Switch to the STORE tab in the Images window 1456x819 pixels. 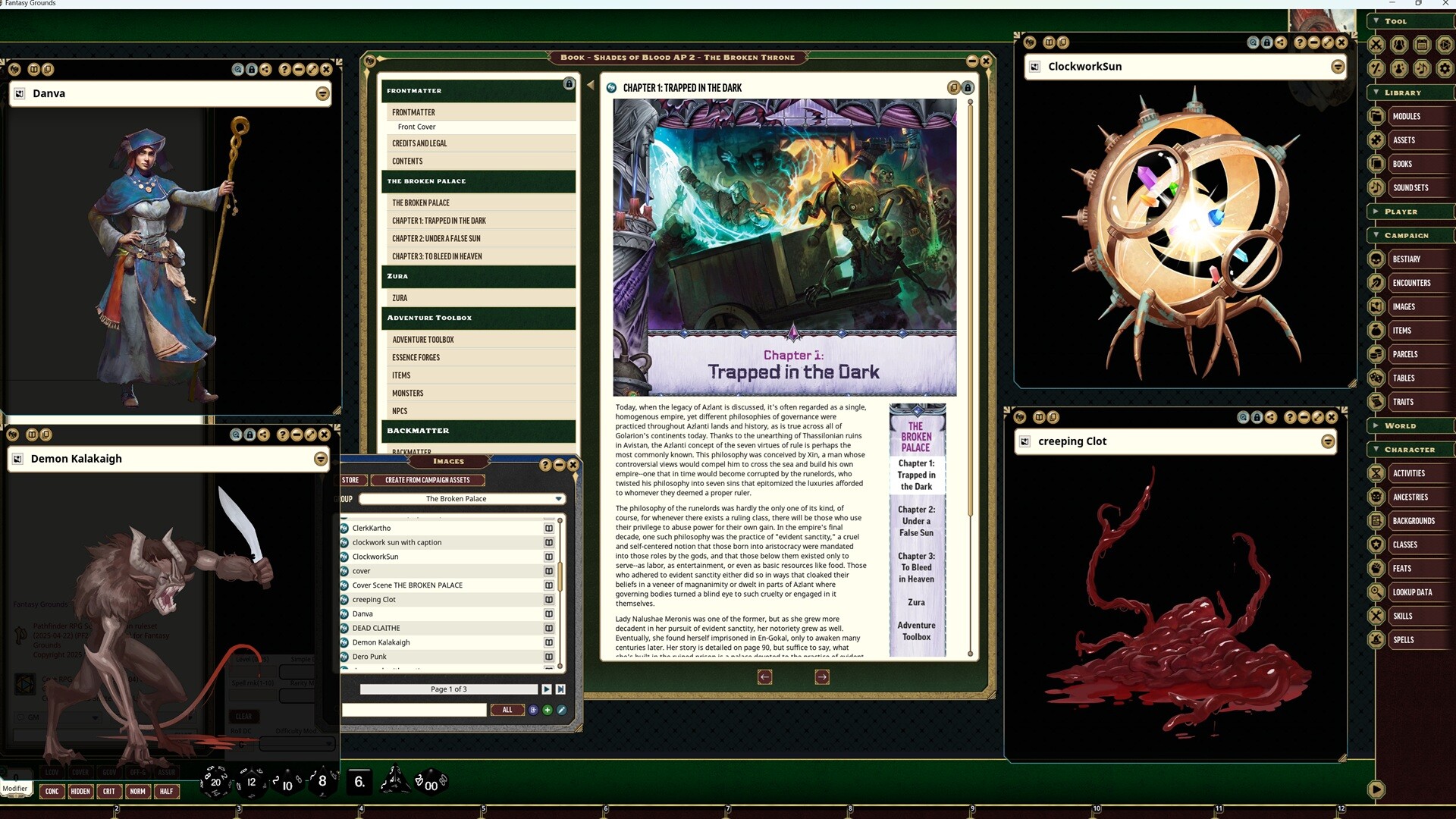click(351, 479)
